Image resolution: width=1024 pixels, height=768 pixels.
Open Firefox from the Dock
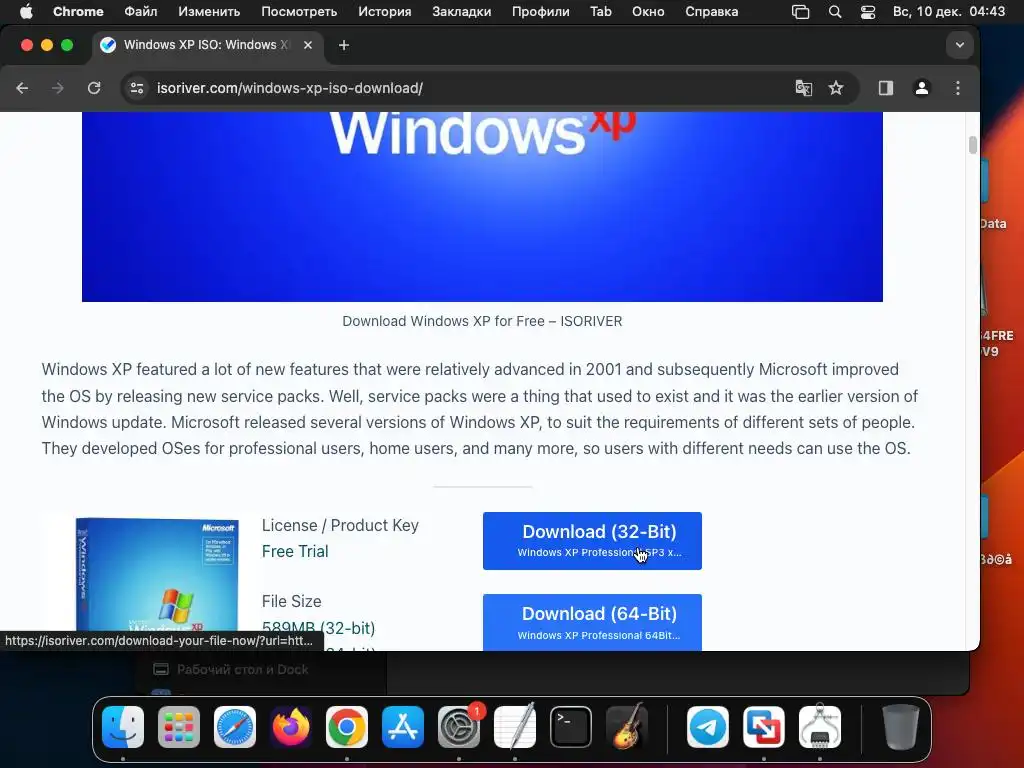[291, 727]
